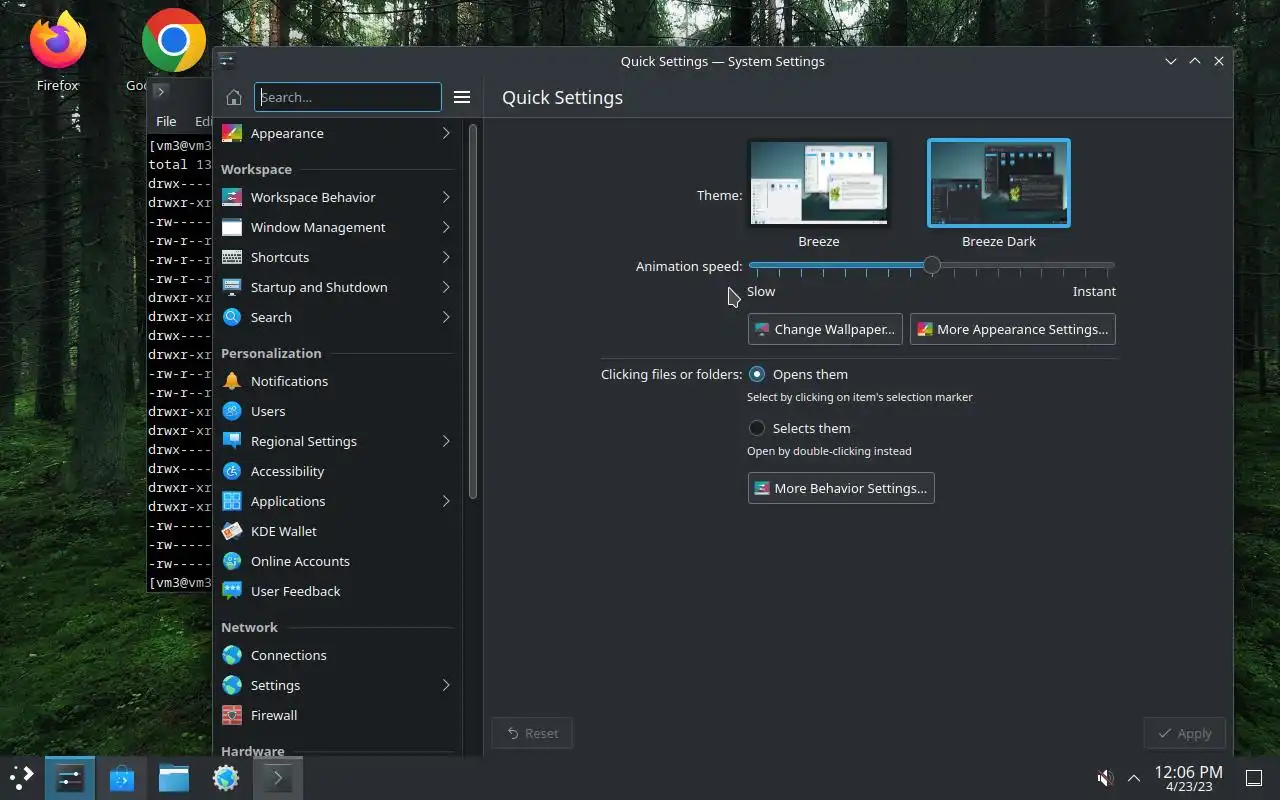The height and width of the screenshot is (800, 1280).
Task: Open the Firewall settings entry
Action: (x=337, y=715)
